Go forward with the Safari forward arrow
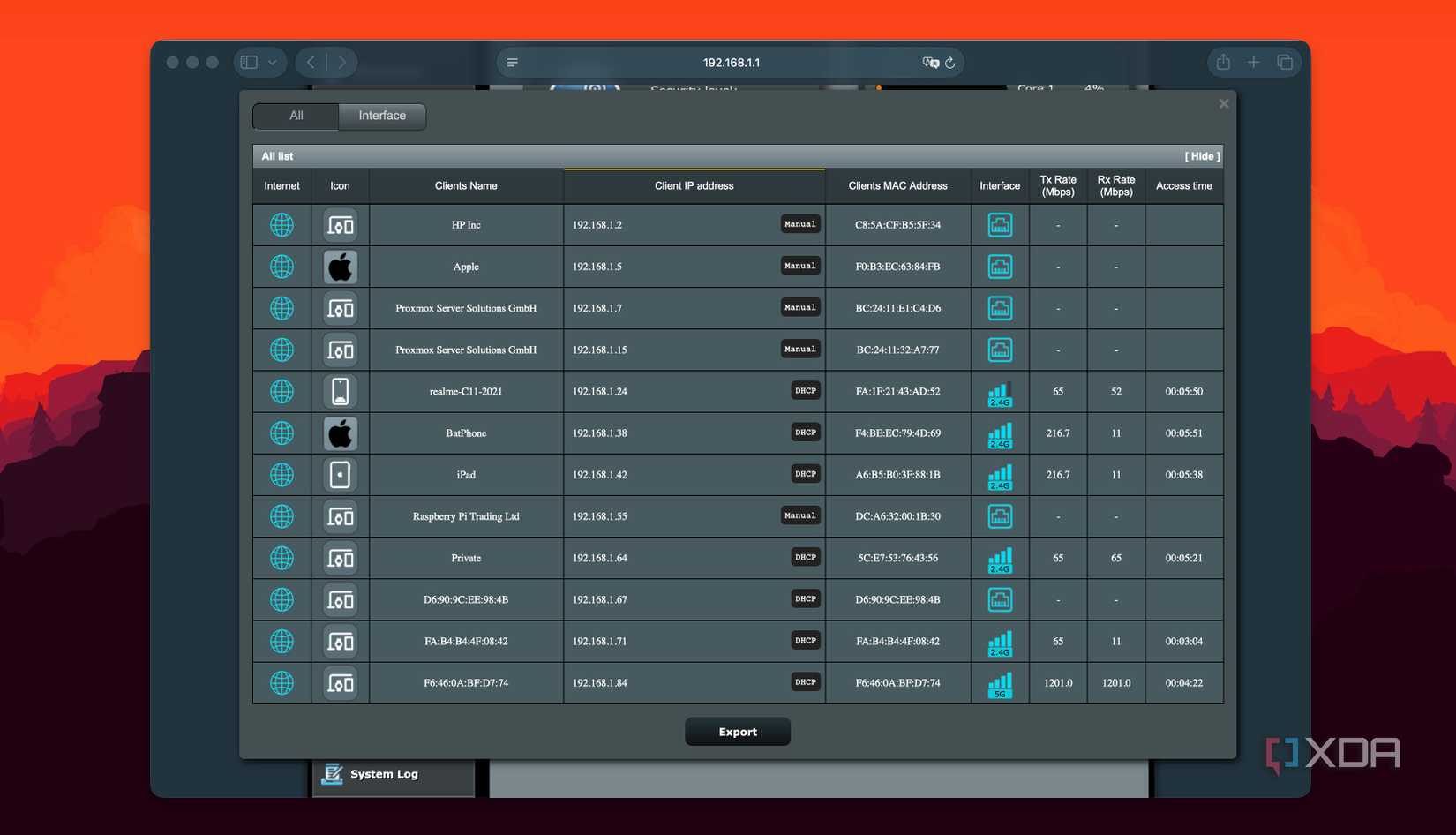 pos(342,63)
